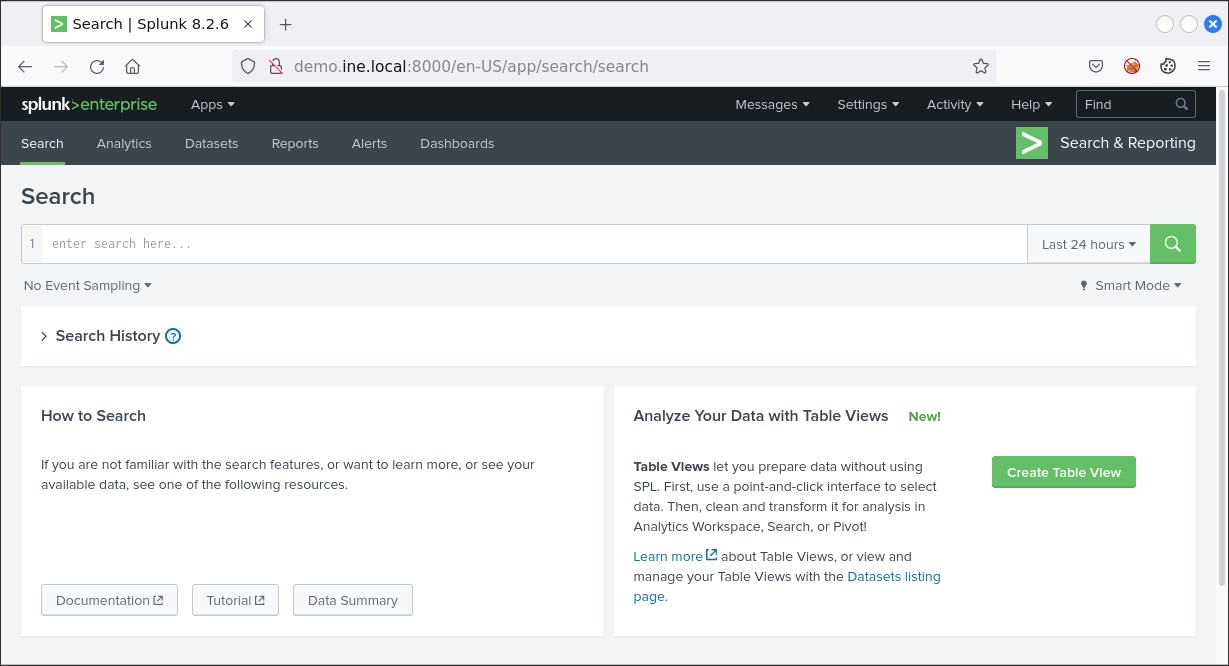Switch to the Alerts tab
Viewport: 1229px width, 666px height.
point(369,144)
